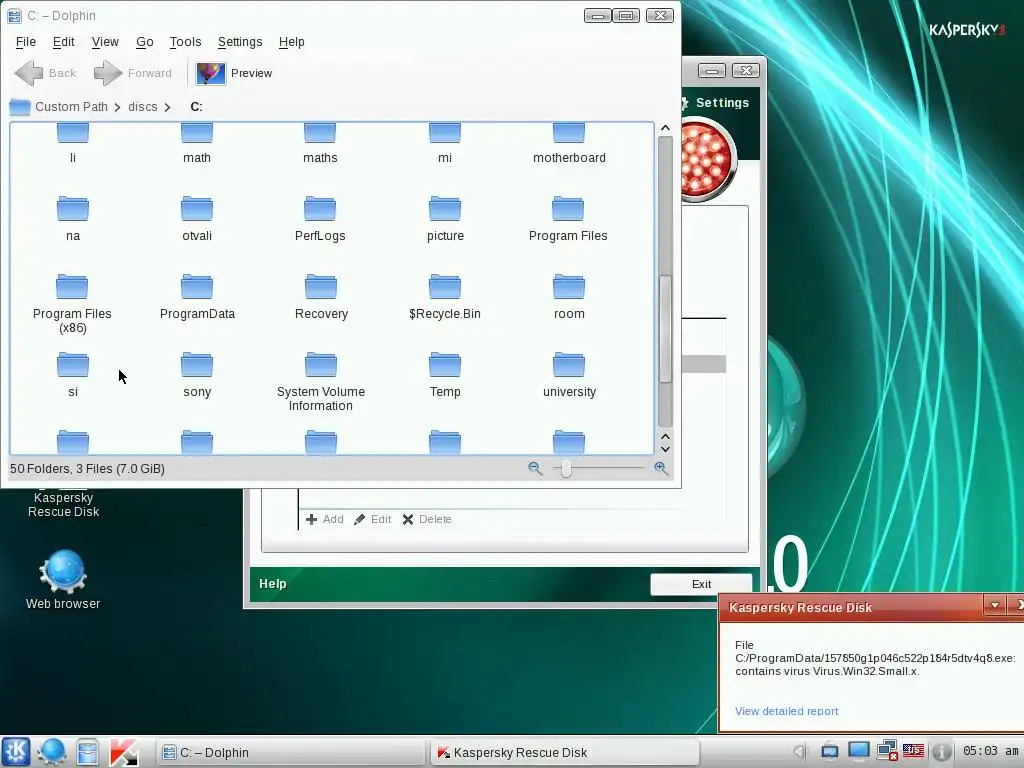1024x768 pixels.
Task: Select the Recovery folder
Action: click(x=321, y=298)
